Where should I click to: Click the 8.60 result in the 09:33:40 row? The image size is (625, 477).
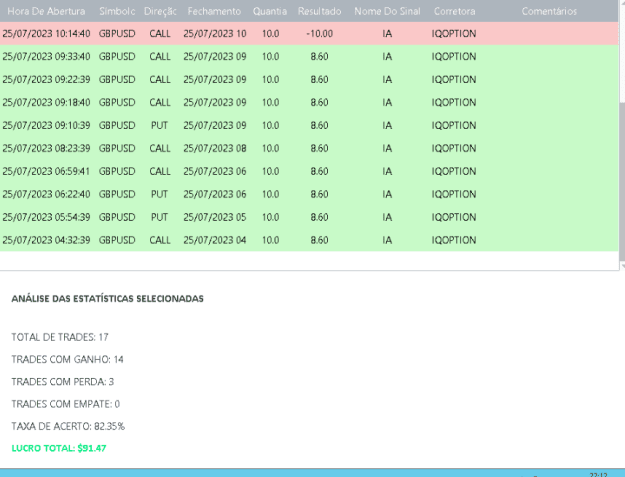[x=319, y=57]
